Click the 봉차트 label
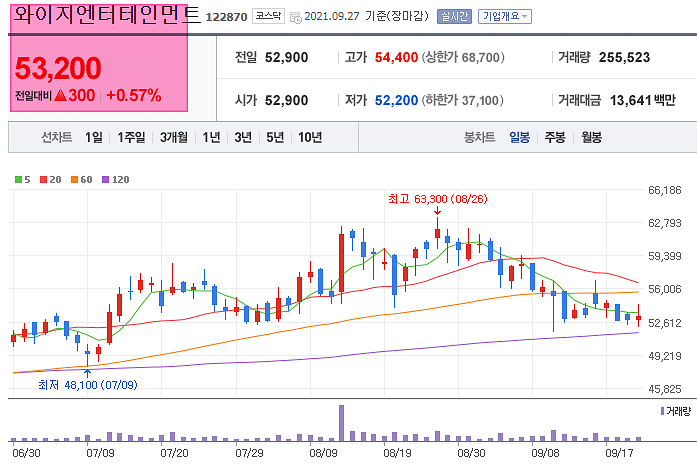This screenshot has width=697, height=468. (x=479, y=137)
